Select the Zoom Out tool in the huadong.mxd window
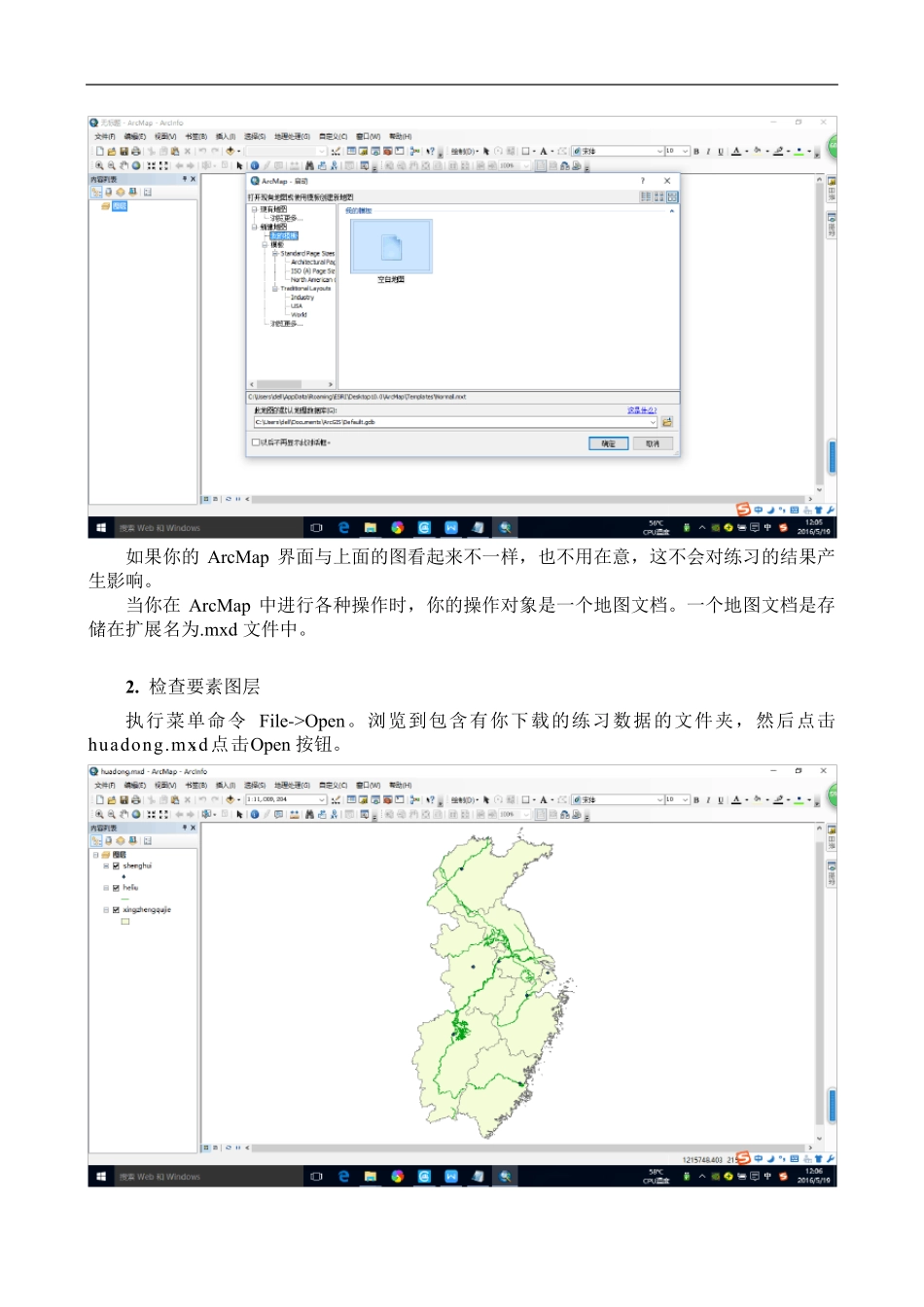The width and height of the screenshot is (924, 1307). (x=111, y=814)
